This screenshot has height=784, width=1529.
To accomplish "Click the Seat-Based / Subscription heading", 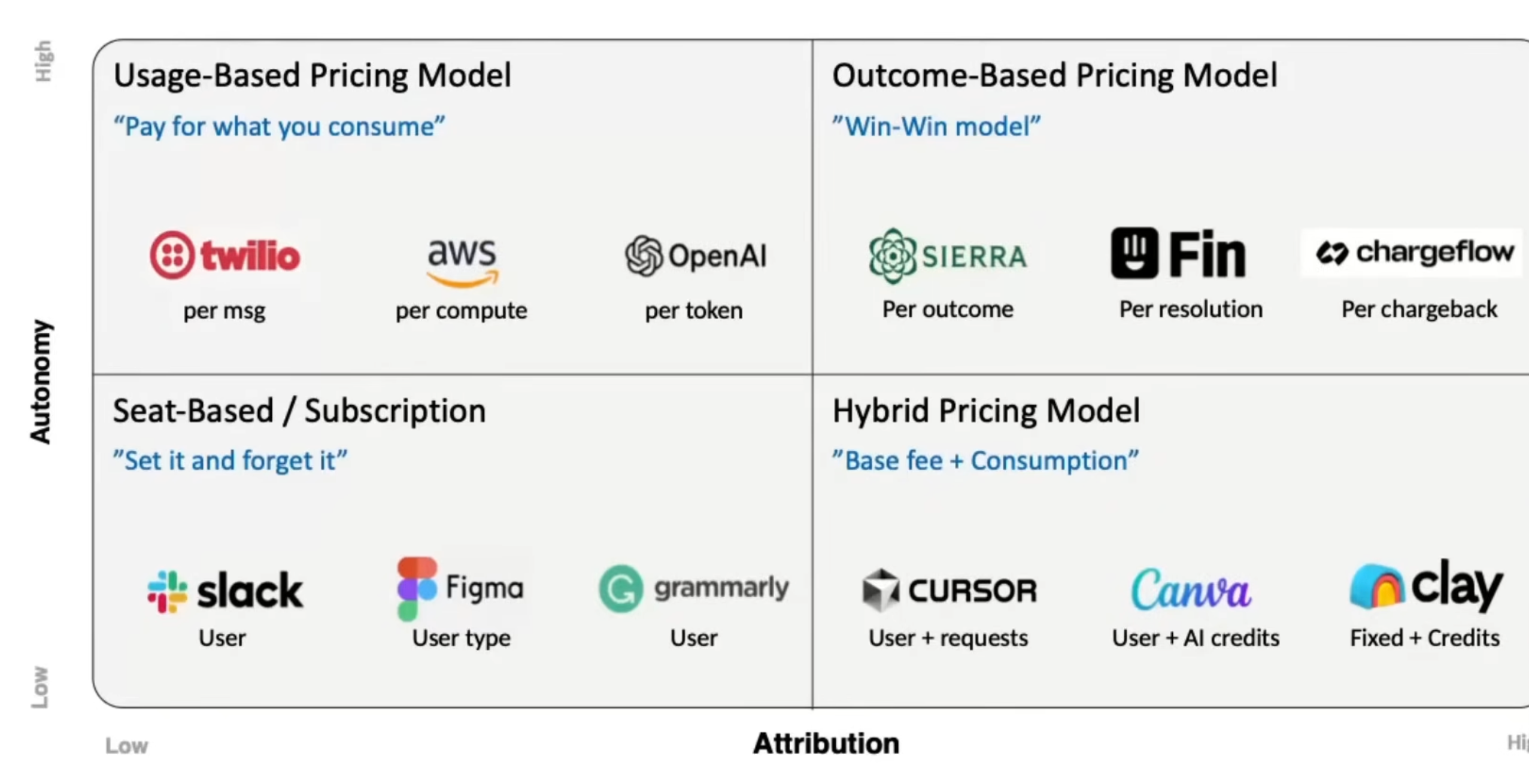I will [299, 411].
